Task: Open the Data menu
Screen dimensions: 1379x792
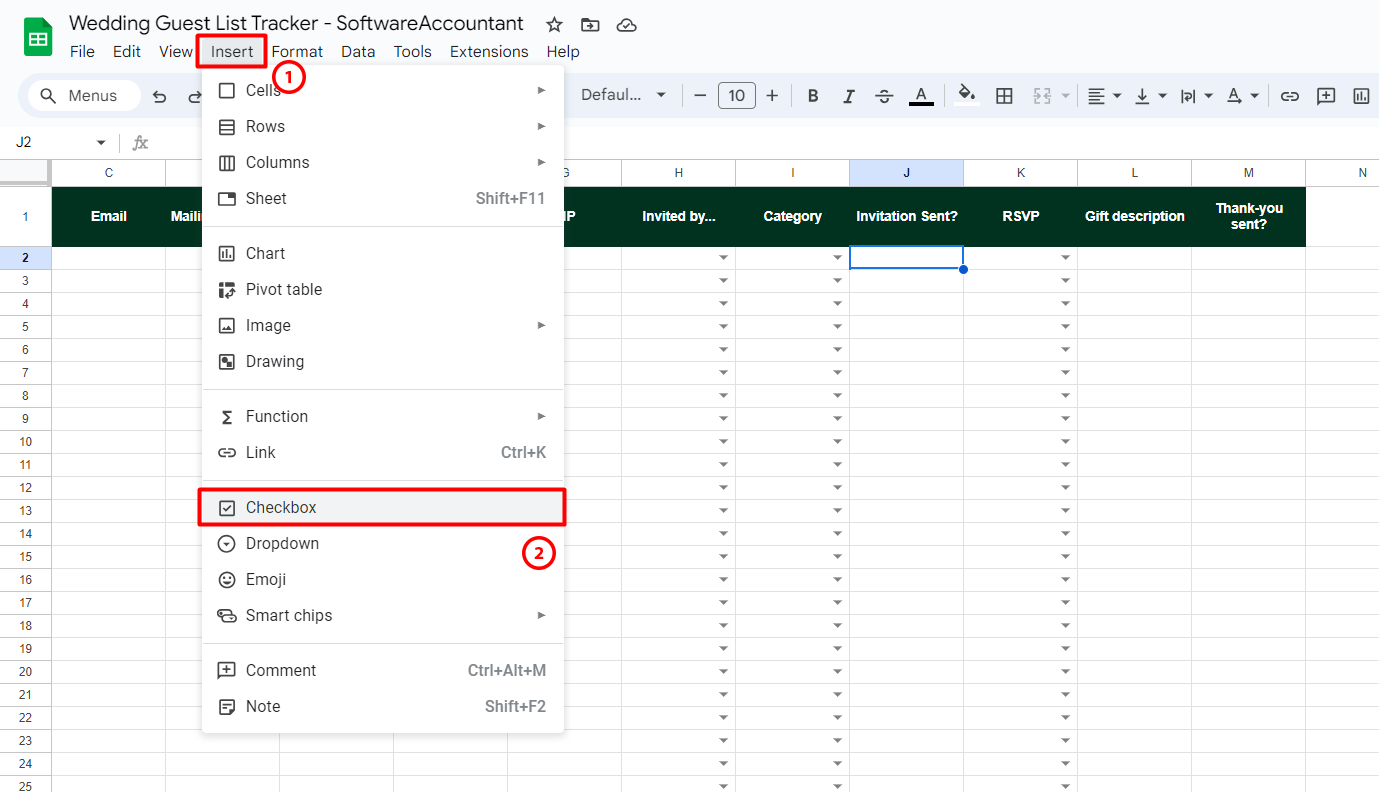Action: 358,52
